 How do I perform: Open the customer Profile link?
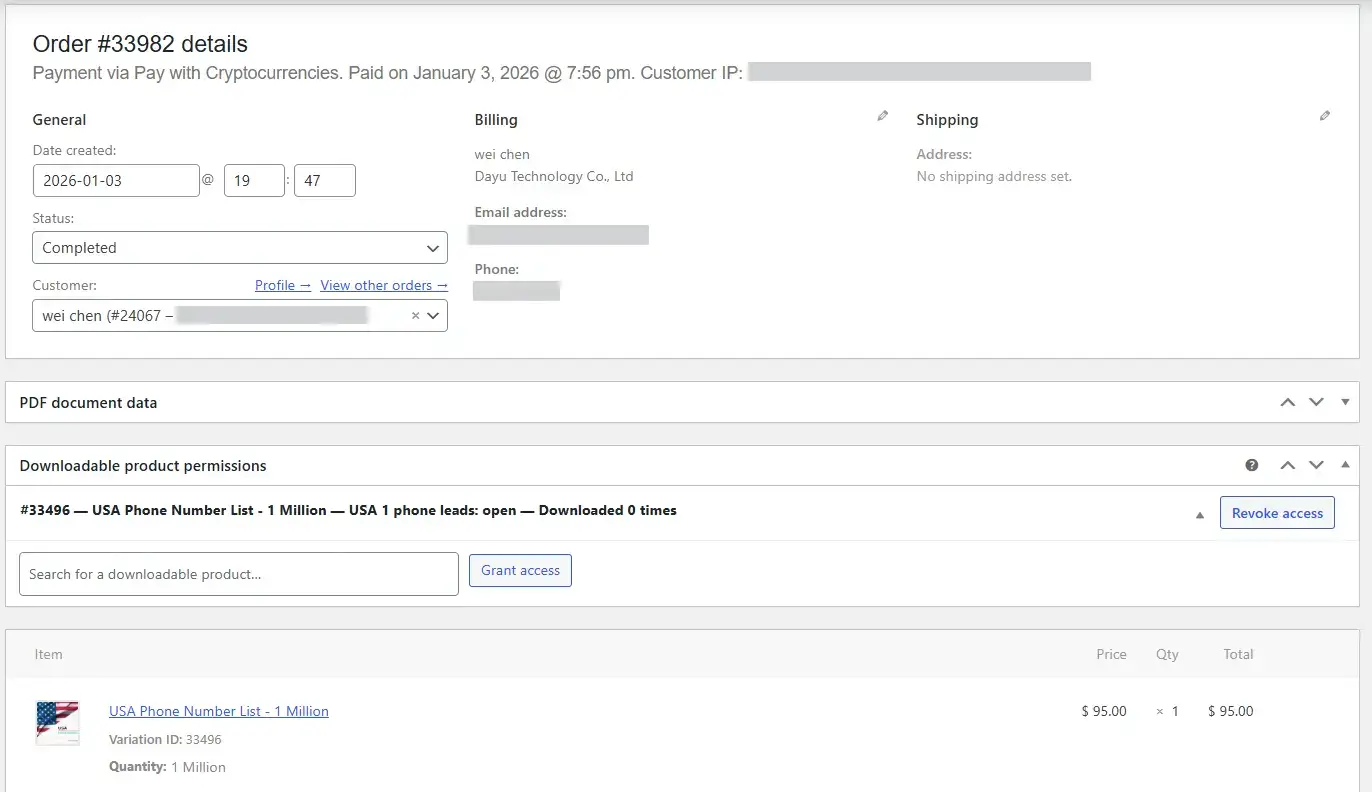282,285
